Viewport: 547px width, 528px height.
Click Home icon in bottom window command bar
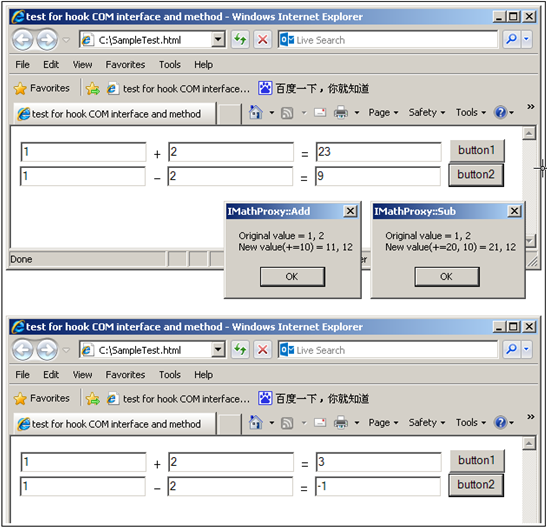coord(255,422)
